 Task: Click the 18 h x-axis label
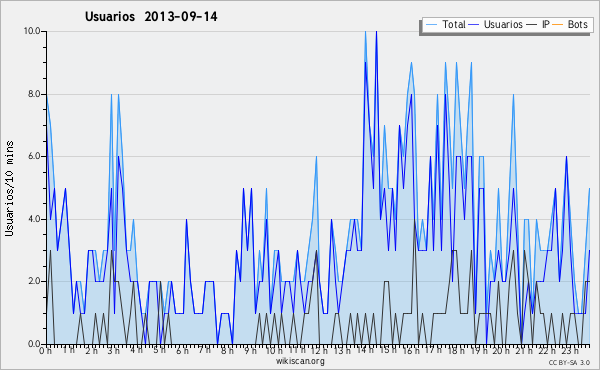[456, 351]
